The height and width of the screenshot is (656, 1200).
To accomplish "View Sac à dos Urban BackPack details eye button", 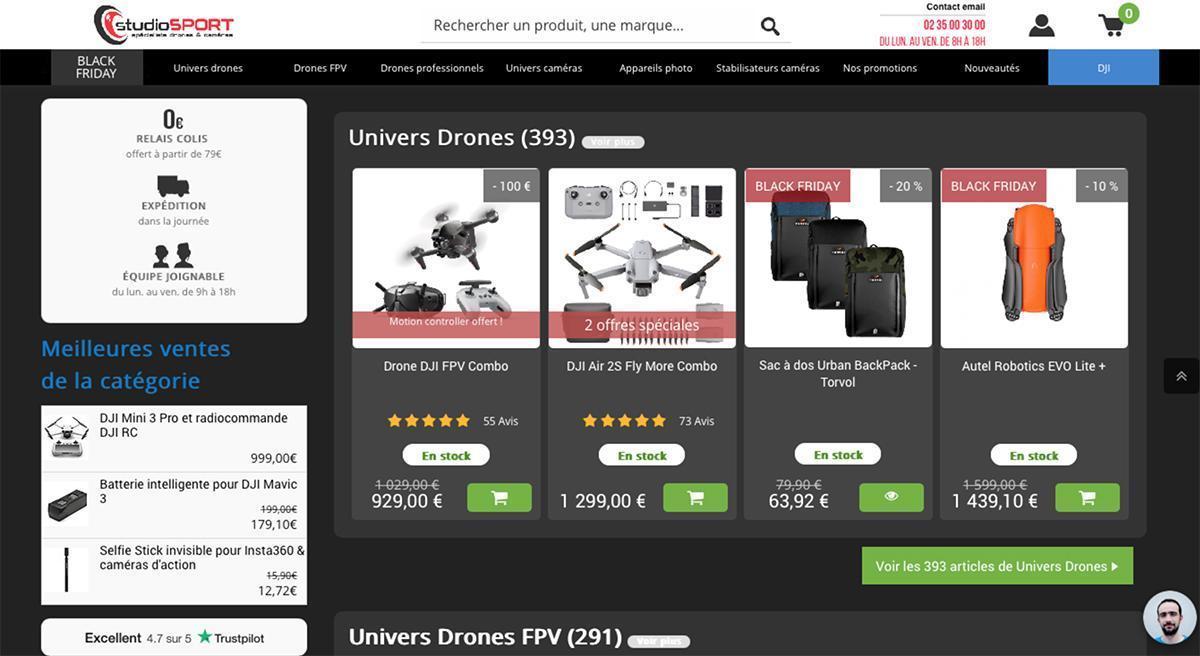I will pos(891,497).
